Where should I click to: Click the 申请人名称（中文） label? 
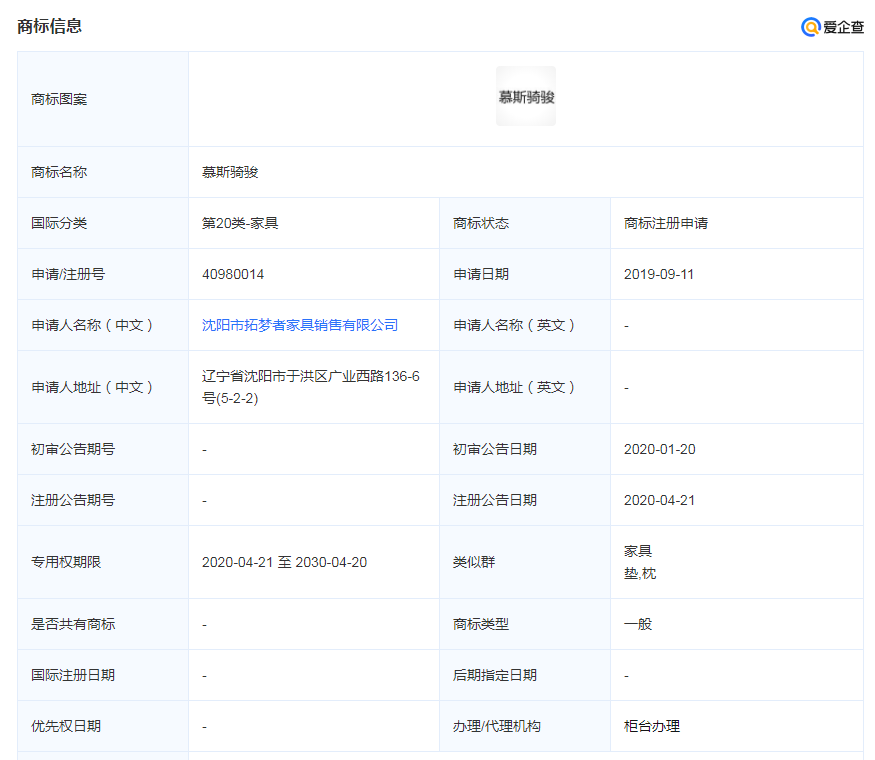92,325
